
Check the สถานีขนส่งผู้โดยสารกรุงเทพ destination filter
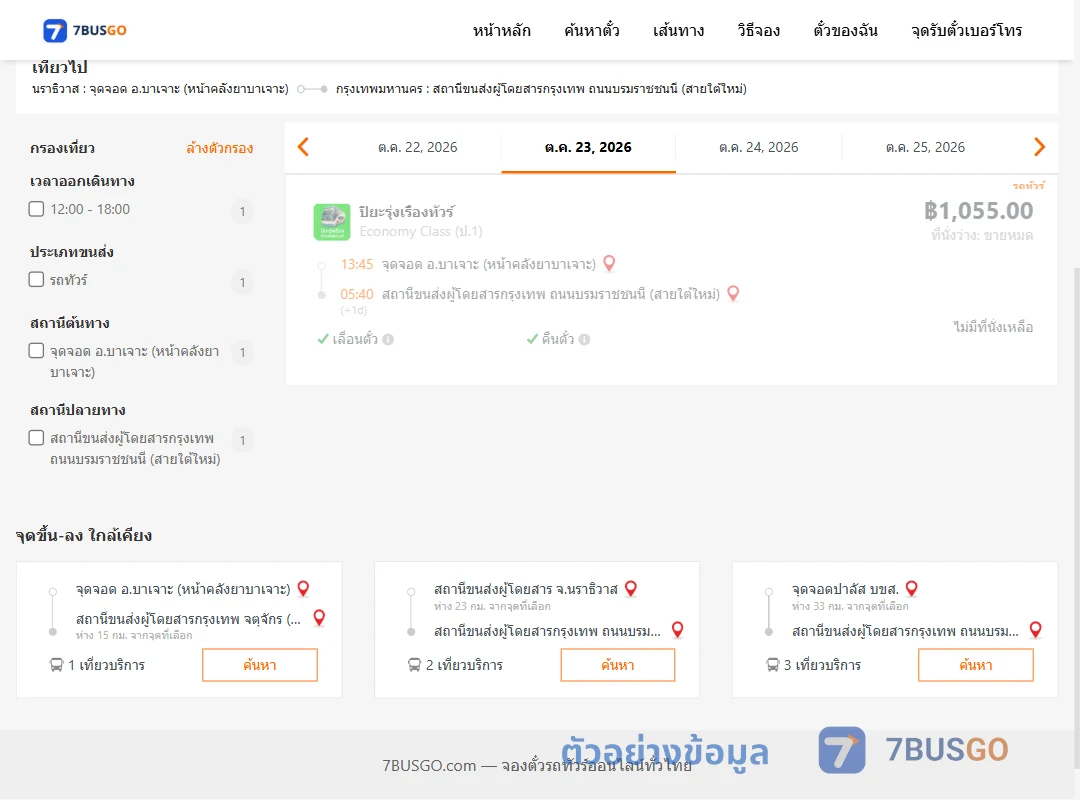pyautogui.click(x=37, y=438)
